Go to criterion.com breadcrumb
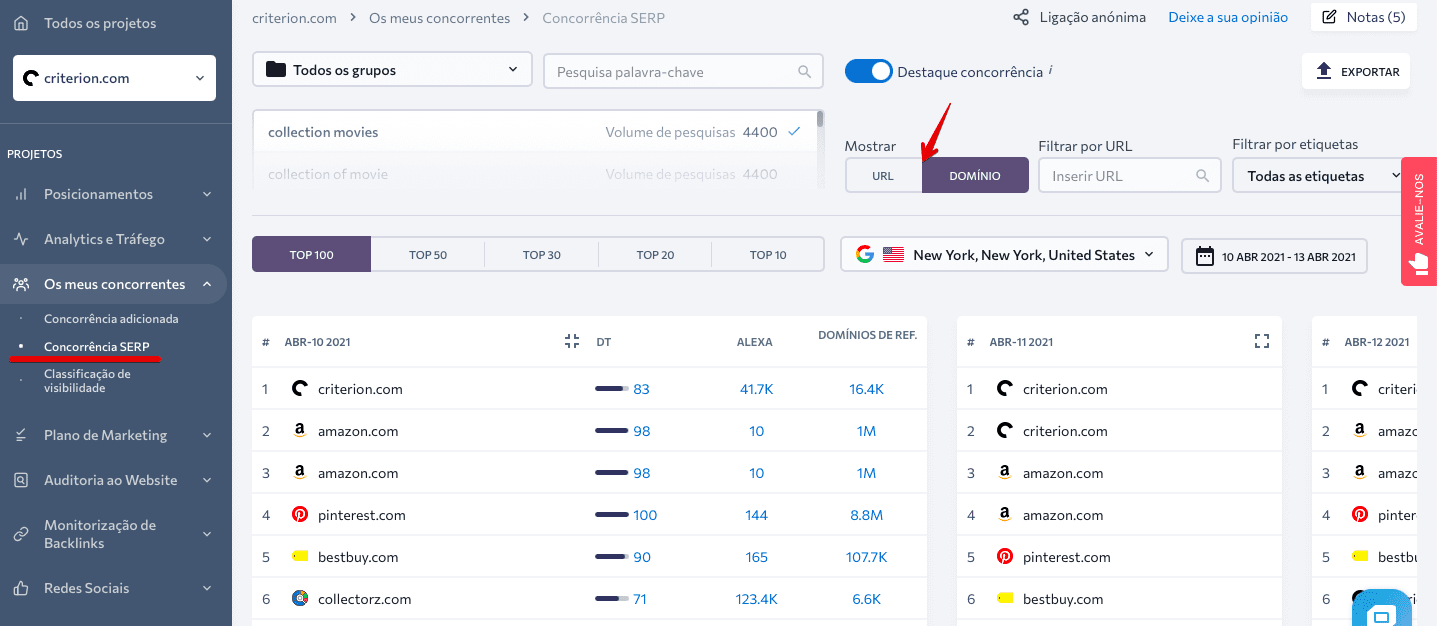 (x=294, y=18)
